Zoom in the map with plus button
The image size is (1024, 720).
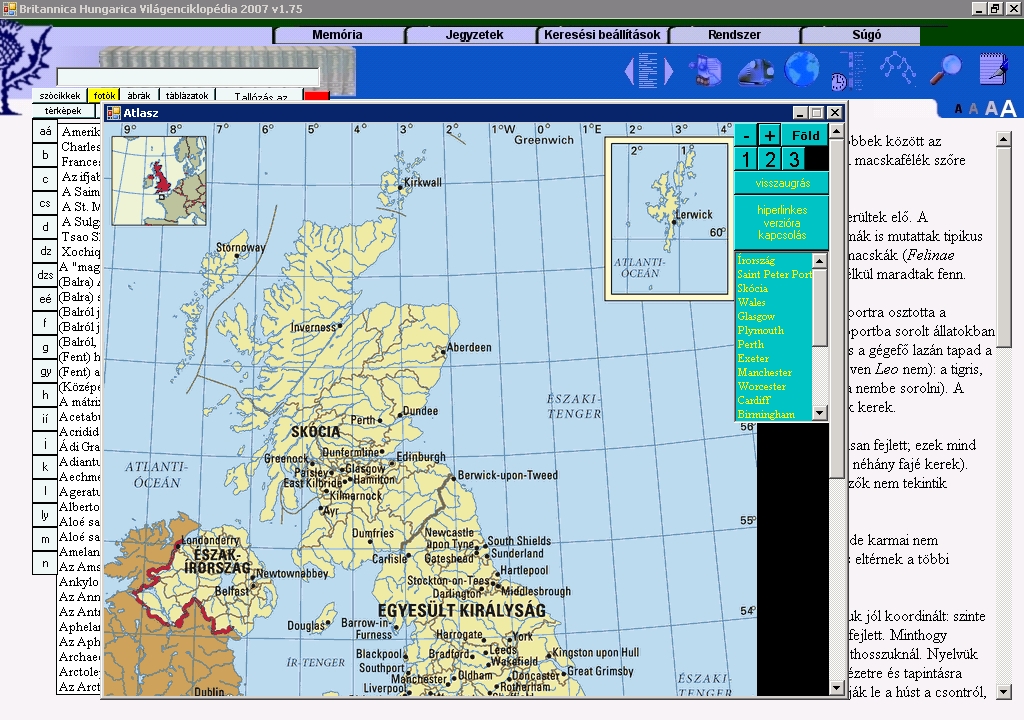point(770,135)
